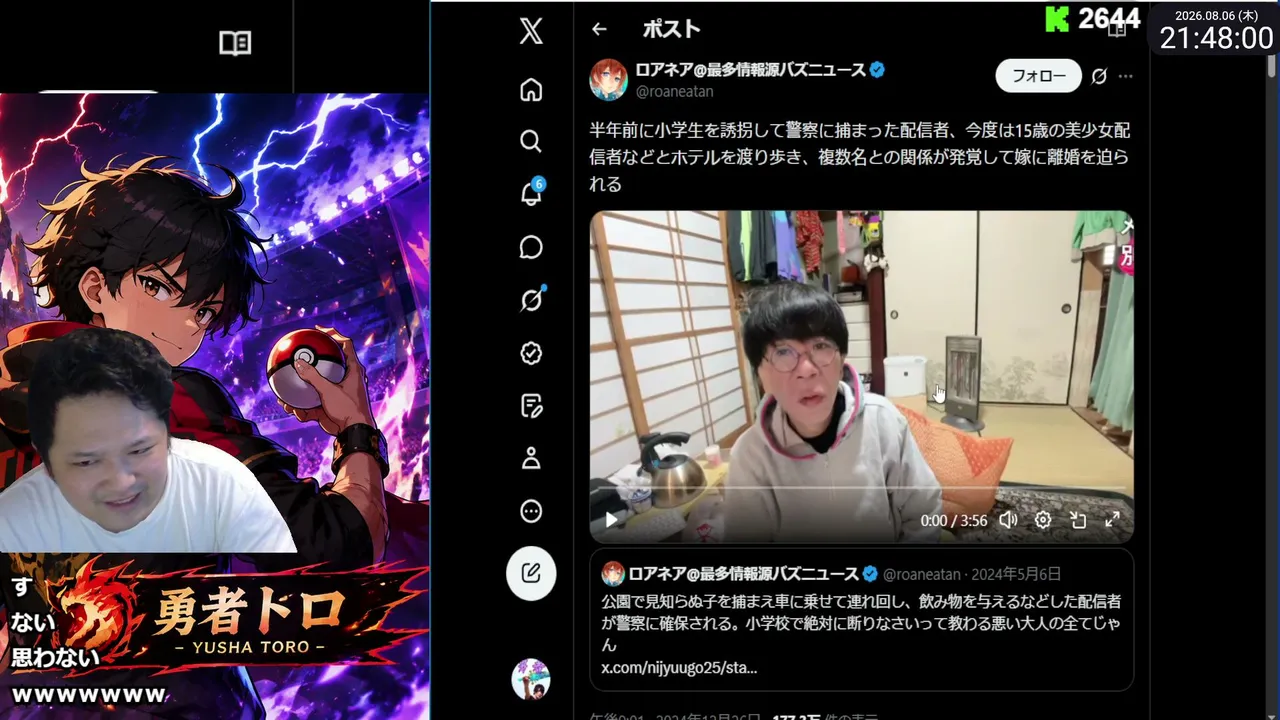Image resolution: width=1280 pixels, height=720 pixels.
Task: Go to Home in the X sidebar
Action: [x=531, y=90]
